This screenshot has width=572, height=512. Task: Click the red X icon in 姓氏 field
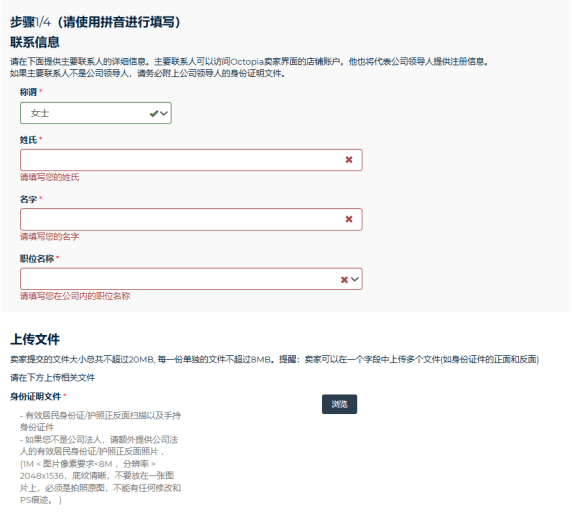pos(349,160)
